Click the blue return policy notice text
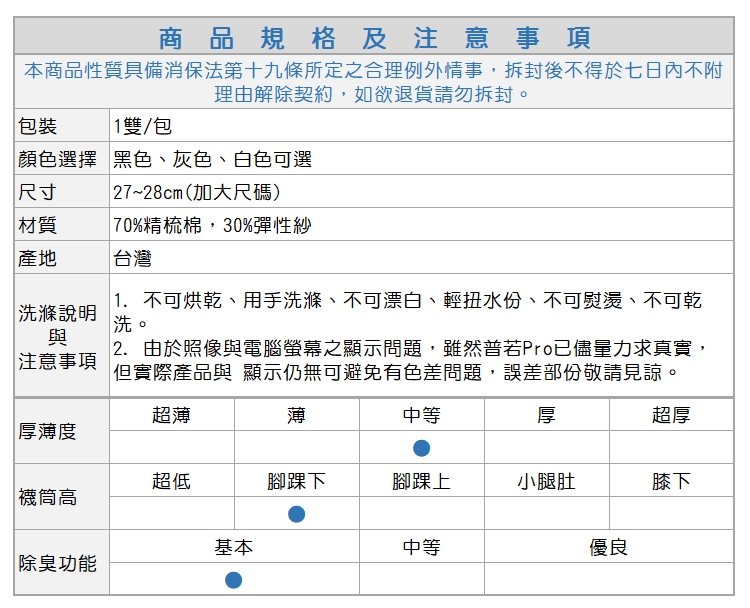Viewport: 750px width, 608px height. pyautogui.click(x=375, y=83)
